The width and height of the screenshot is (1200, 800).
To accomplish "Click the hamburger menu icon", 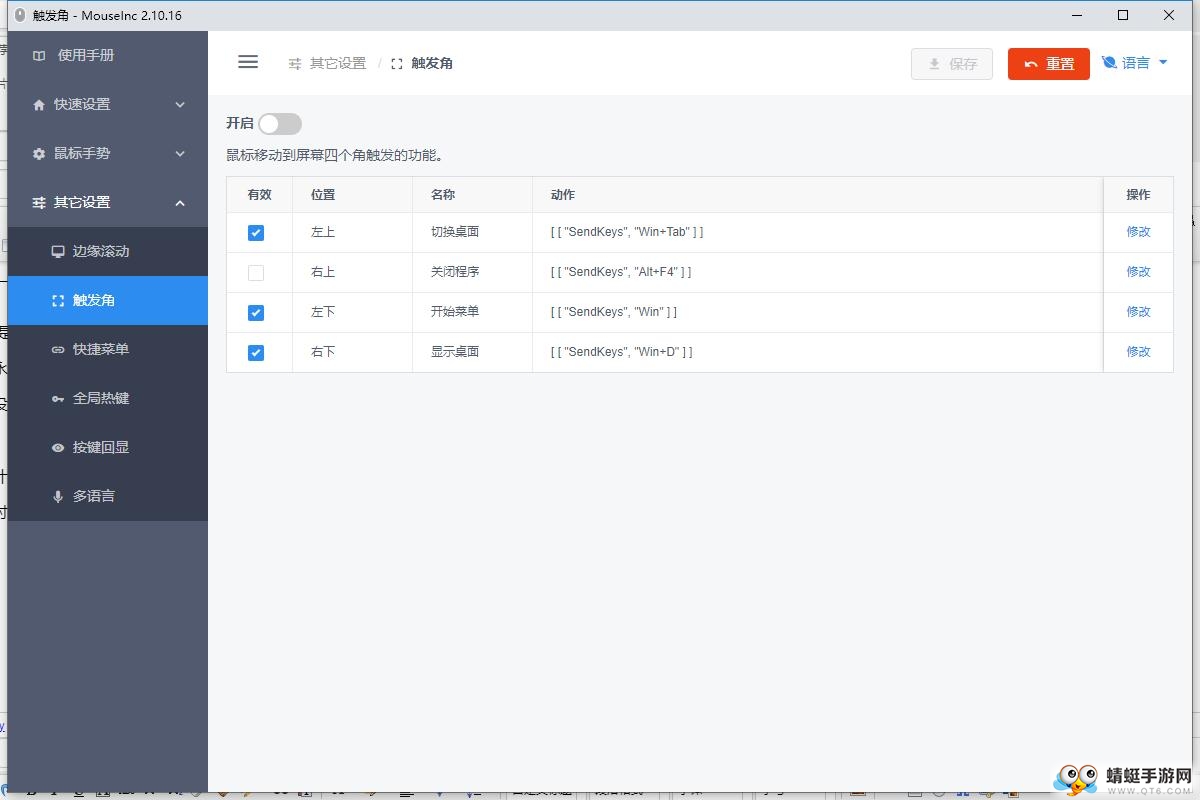I will (x=248, y=62).
